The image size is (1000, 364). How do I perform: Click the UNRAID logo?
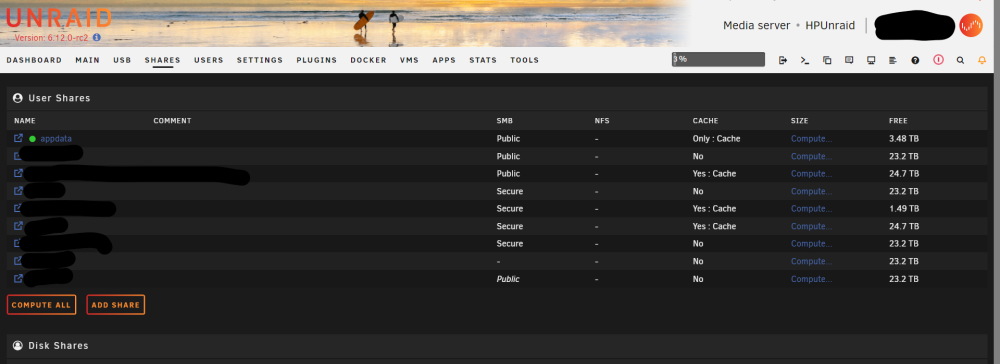tap(59, 18)
